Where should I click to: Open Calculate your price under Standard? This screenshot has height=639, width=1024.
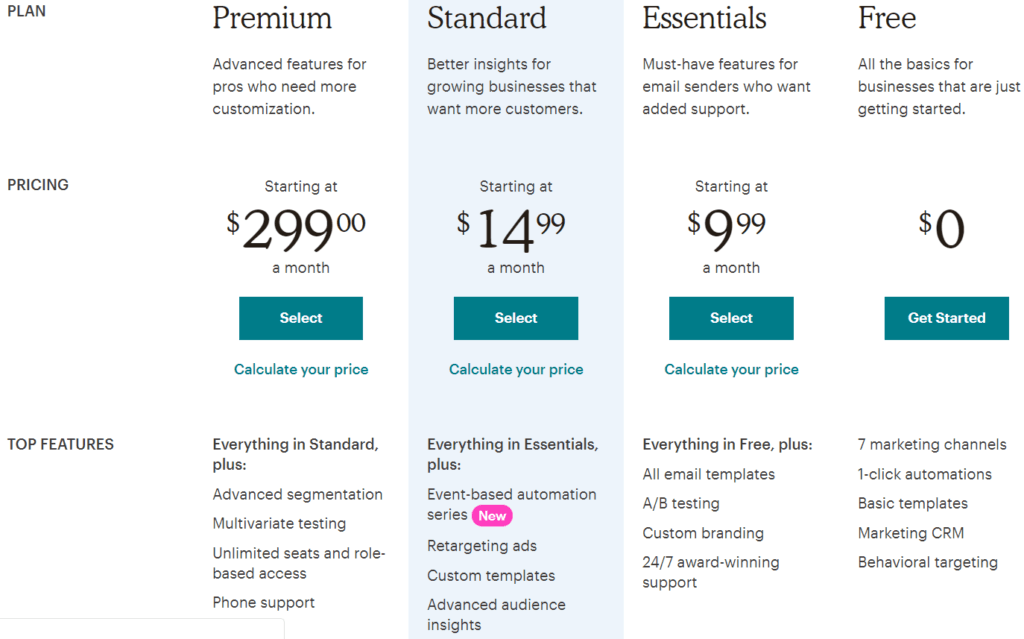coord(516,370)
